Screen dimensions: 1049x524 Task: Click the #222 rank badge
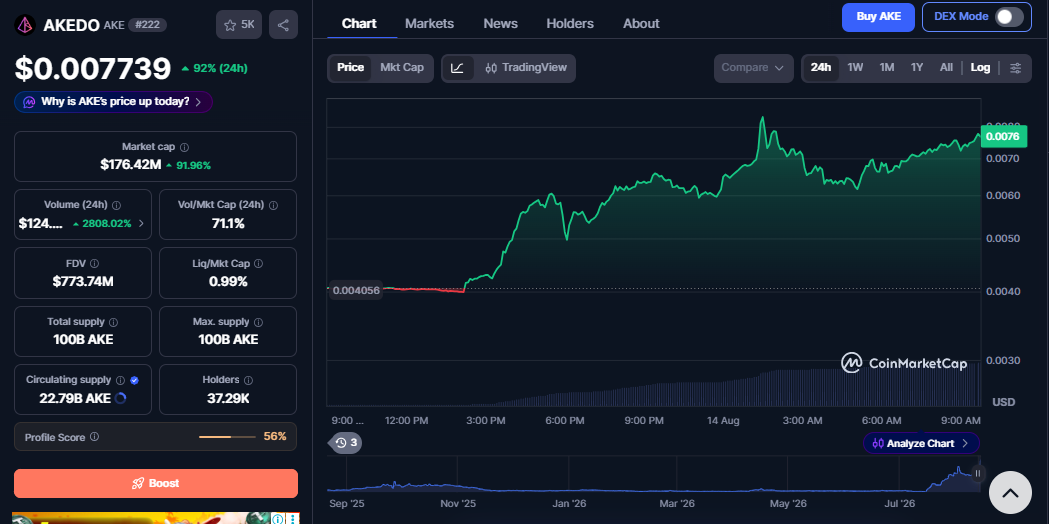(x=147, y=25)
